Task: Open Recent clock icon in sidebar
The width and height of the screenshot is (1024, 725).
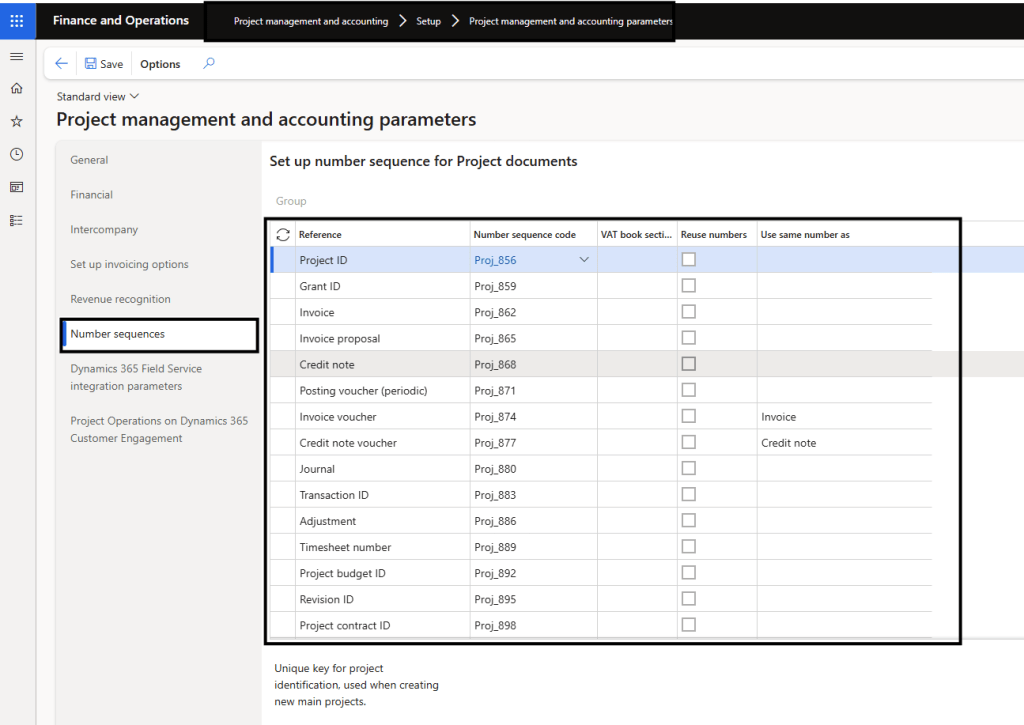Action: pos(16,154)
